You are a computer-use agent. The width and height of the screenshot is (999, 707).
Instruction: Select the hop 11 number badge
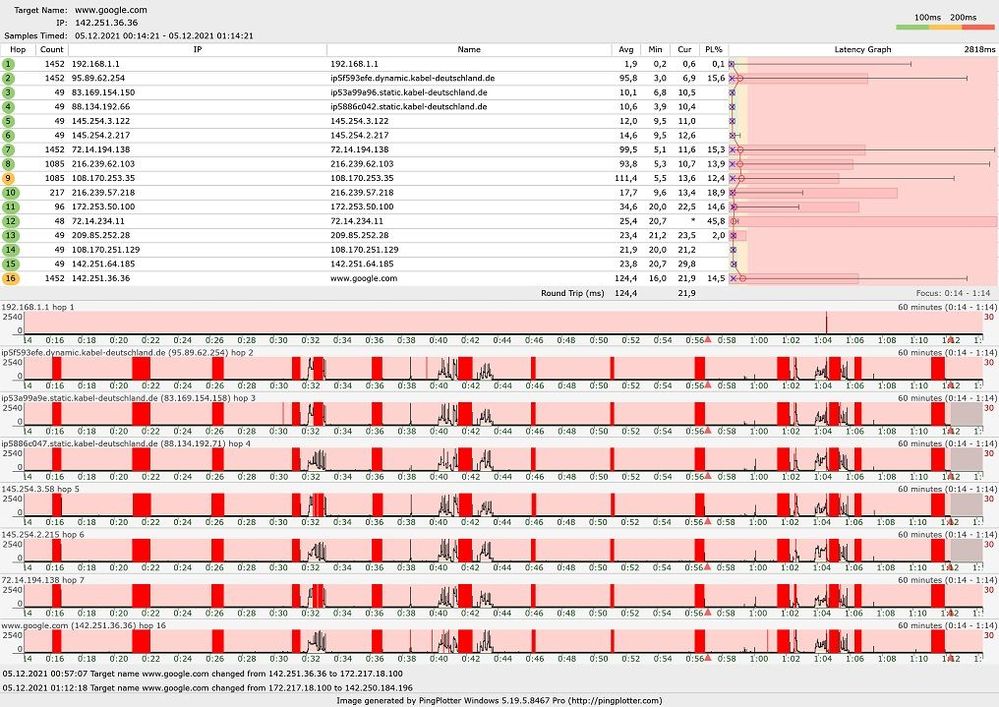point(11,207)
